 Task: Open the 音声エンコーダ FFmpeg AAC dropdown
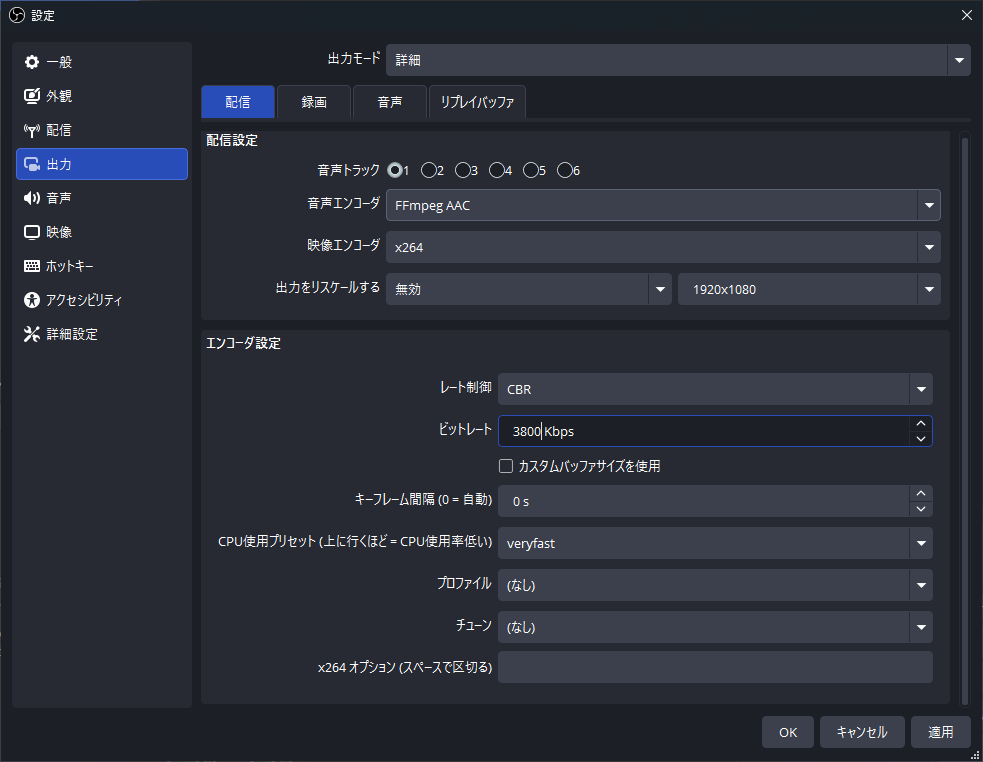[x=663, y=205]
